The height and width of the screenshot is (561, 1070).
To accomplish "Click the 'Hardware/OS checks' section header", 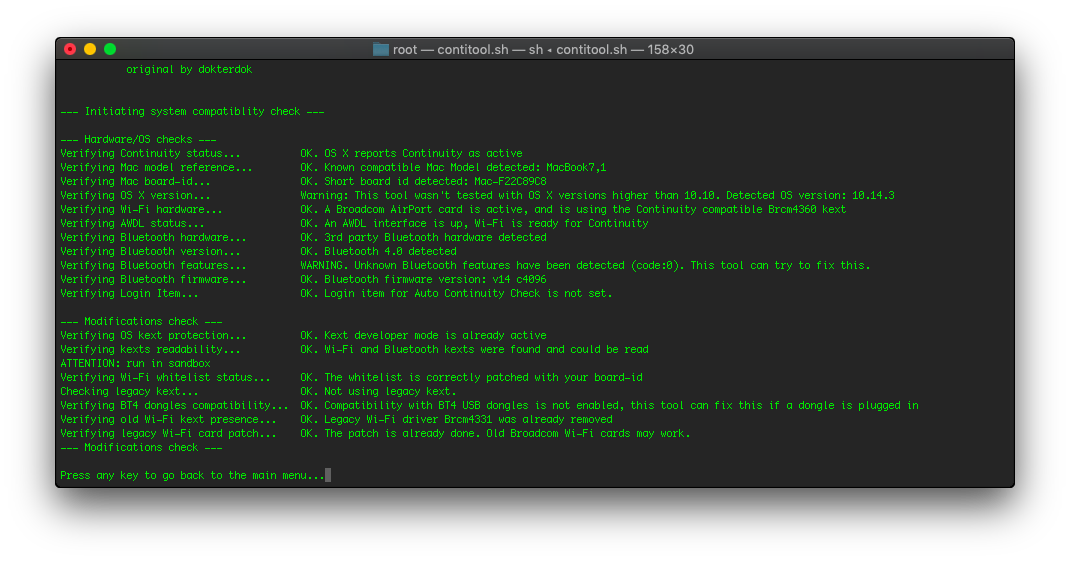I will pos(138,139).
